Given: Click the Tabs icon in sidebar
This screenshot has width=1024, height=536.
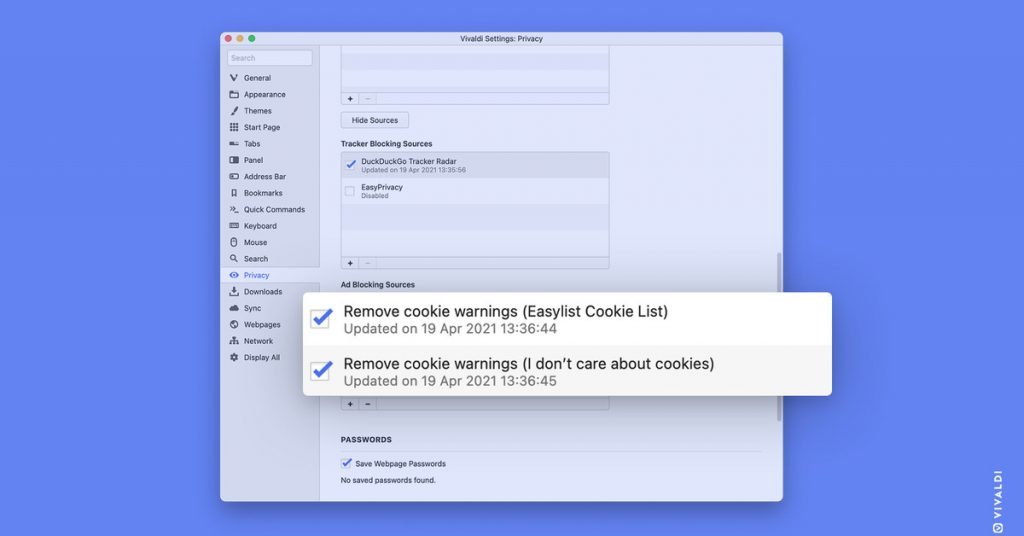Looking at the screenshot, I should tap(234, 144).
